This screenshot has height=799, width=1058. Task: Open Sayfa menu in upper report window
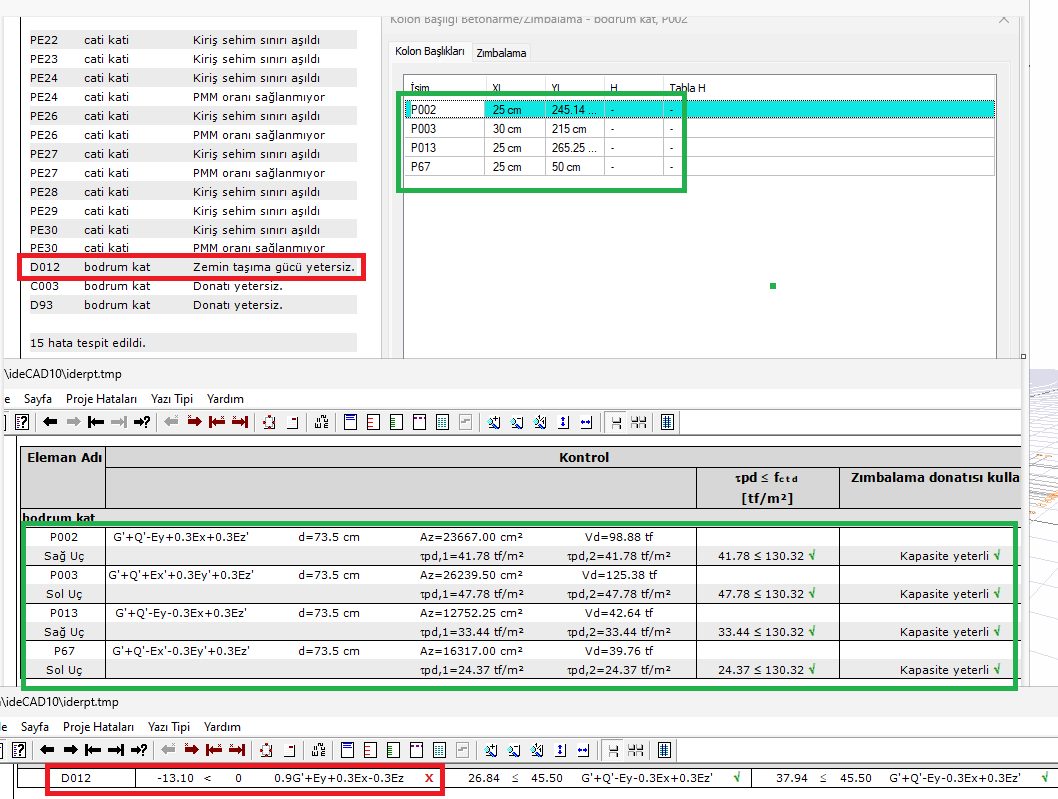(x=38, y=399)
